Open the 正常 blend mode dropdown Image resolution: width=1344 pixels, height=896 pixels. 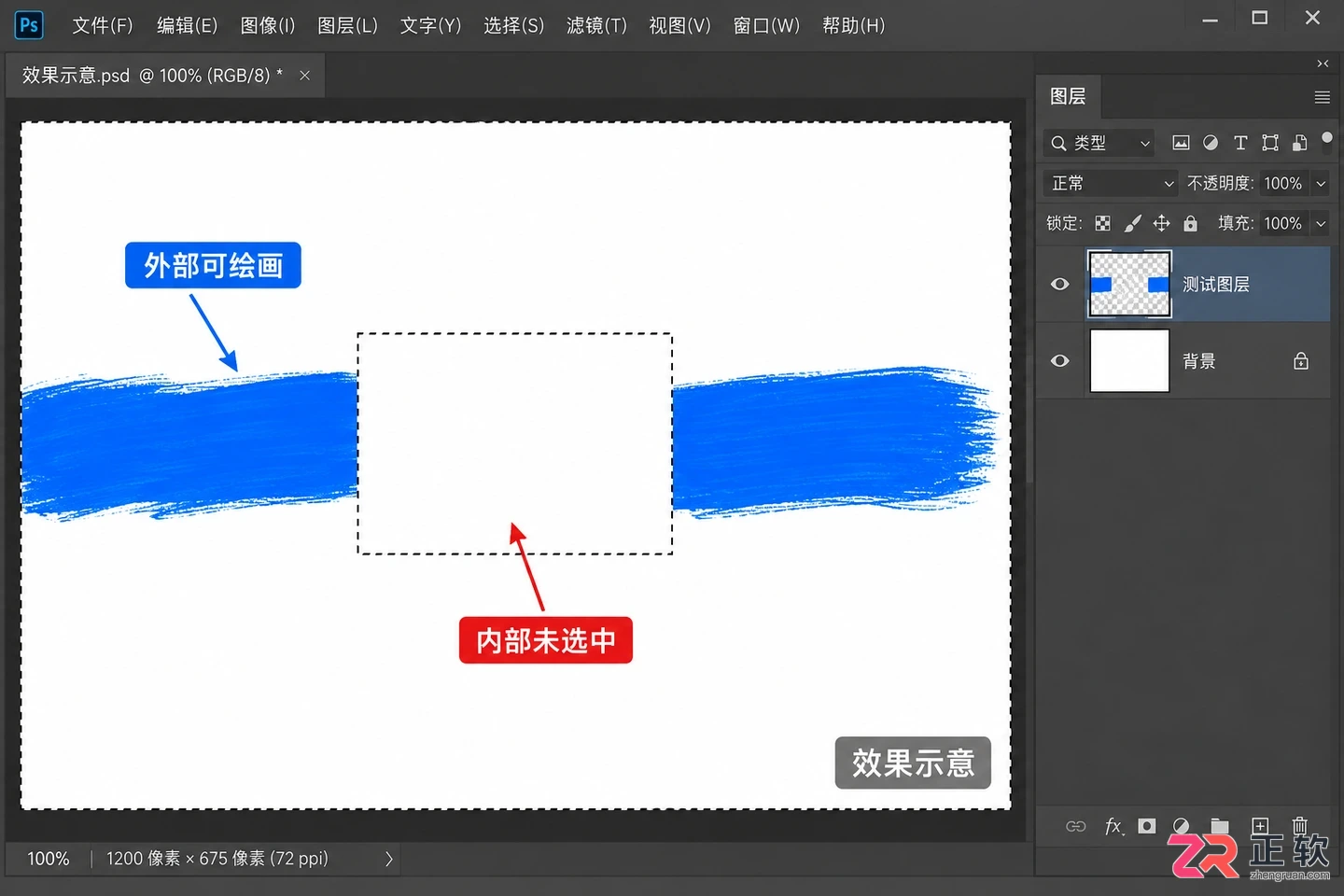point(1111,183)
